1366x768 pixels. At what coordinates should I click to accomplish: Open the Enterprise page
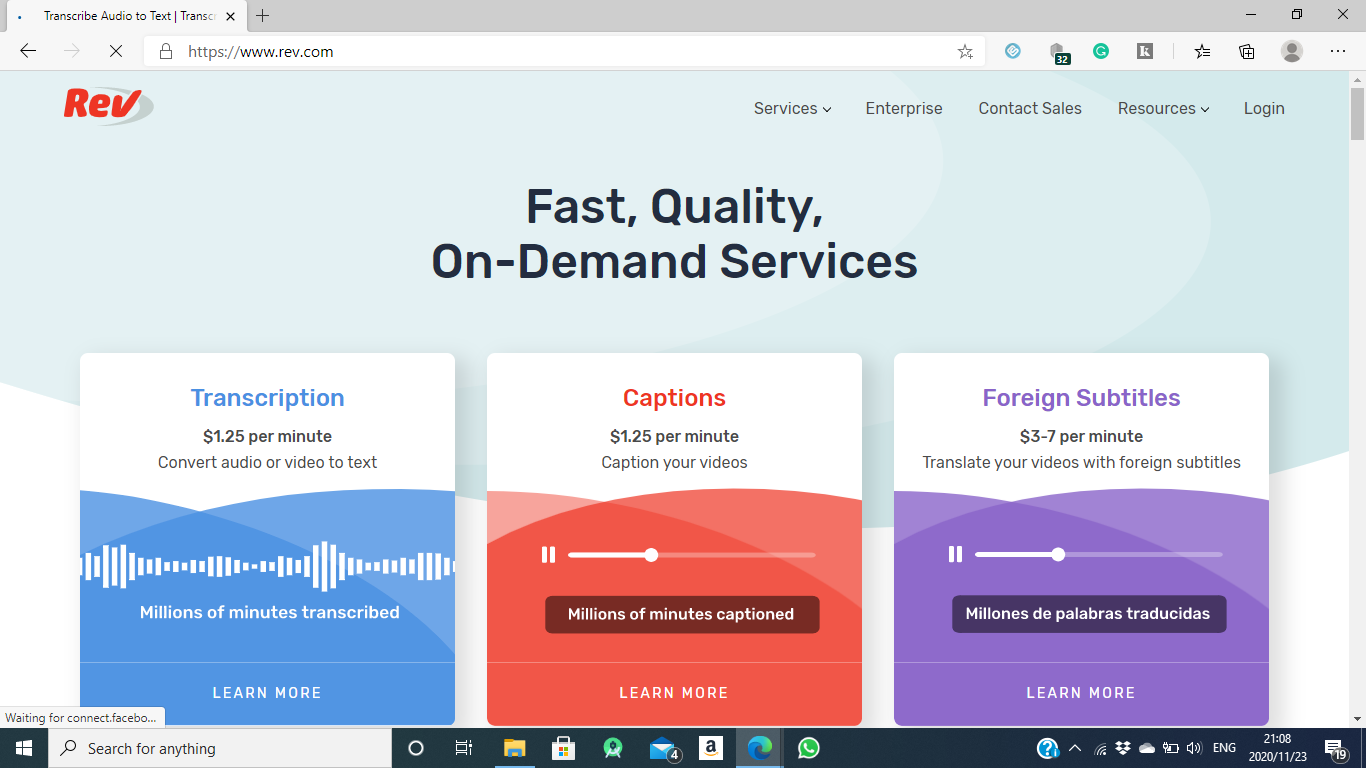click(904, 108)
